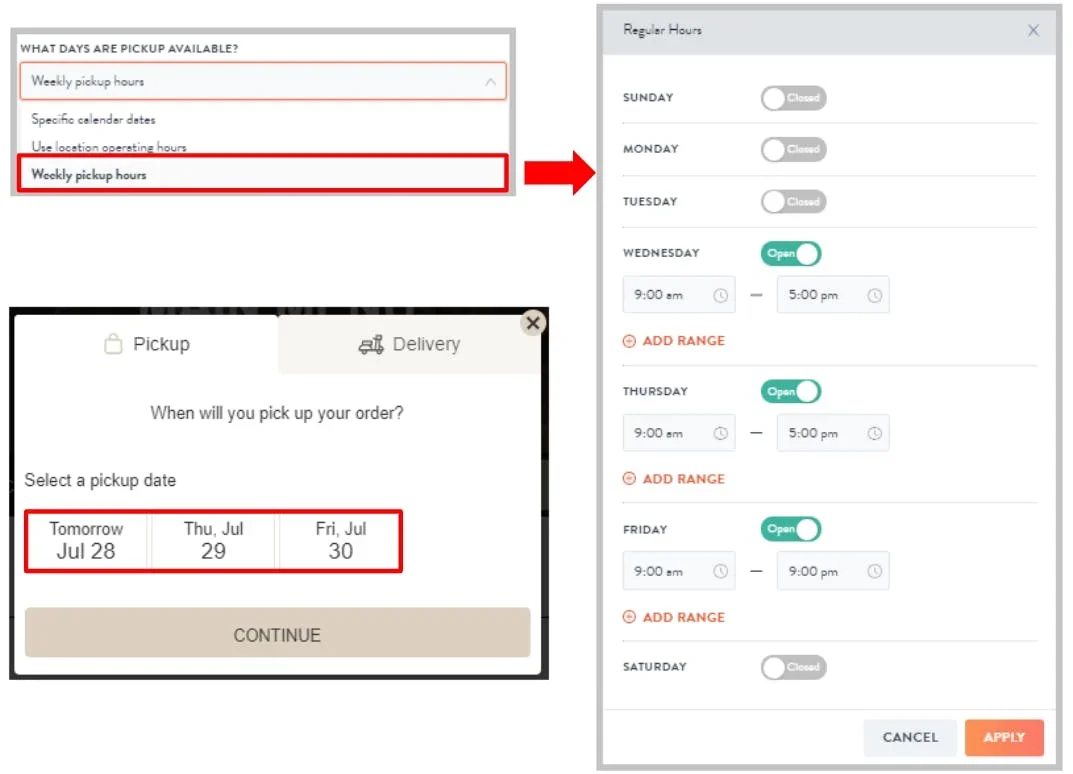Click the Apply button
1073x774 pixels.
(1004, 737)
